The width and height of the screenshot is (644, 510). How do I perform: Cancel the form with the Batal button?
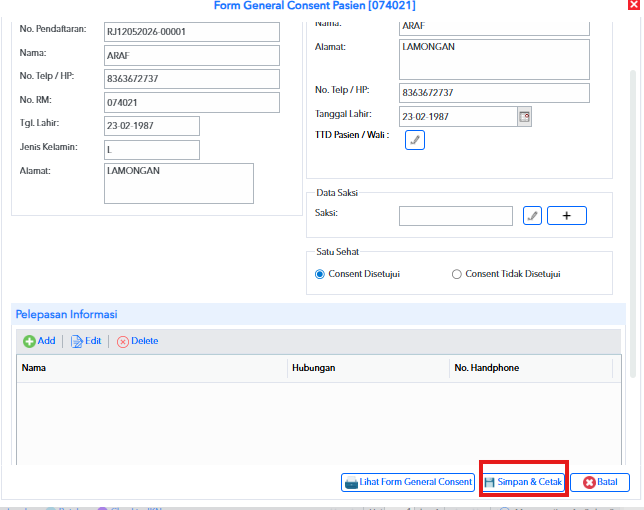point(600,482)
